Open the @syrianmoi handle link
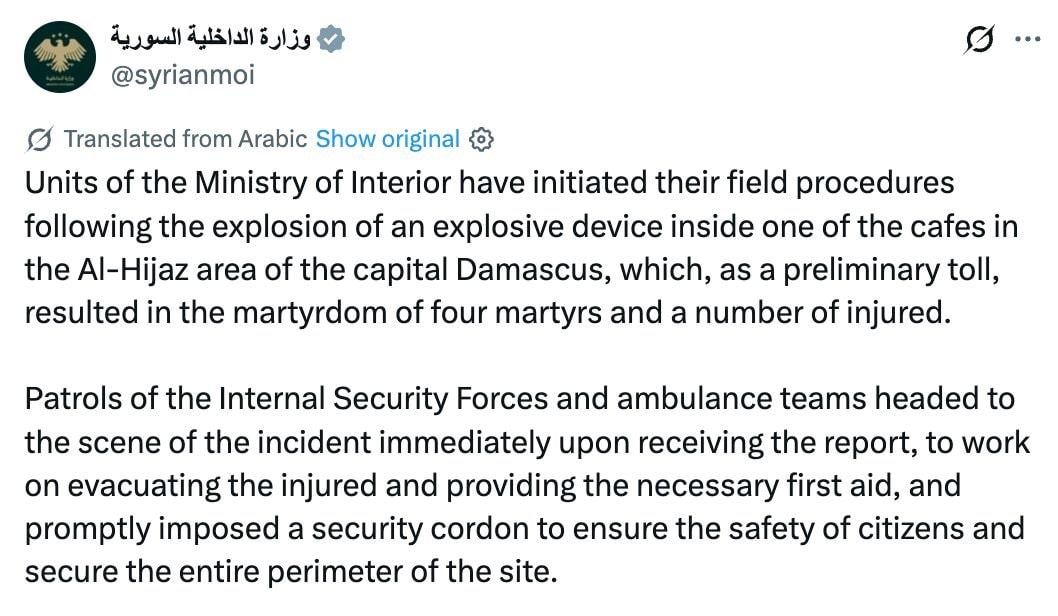1058x616 pixels. [x=183, y=74]
